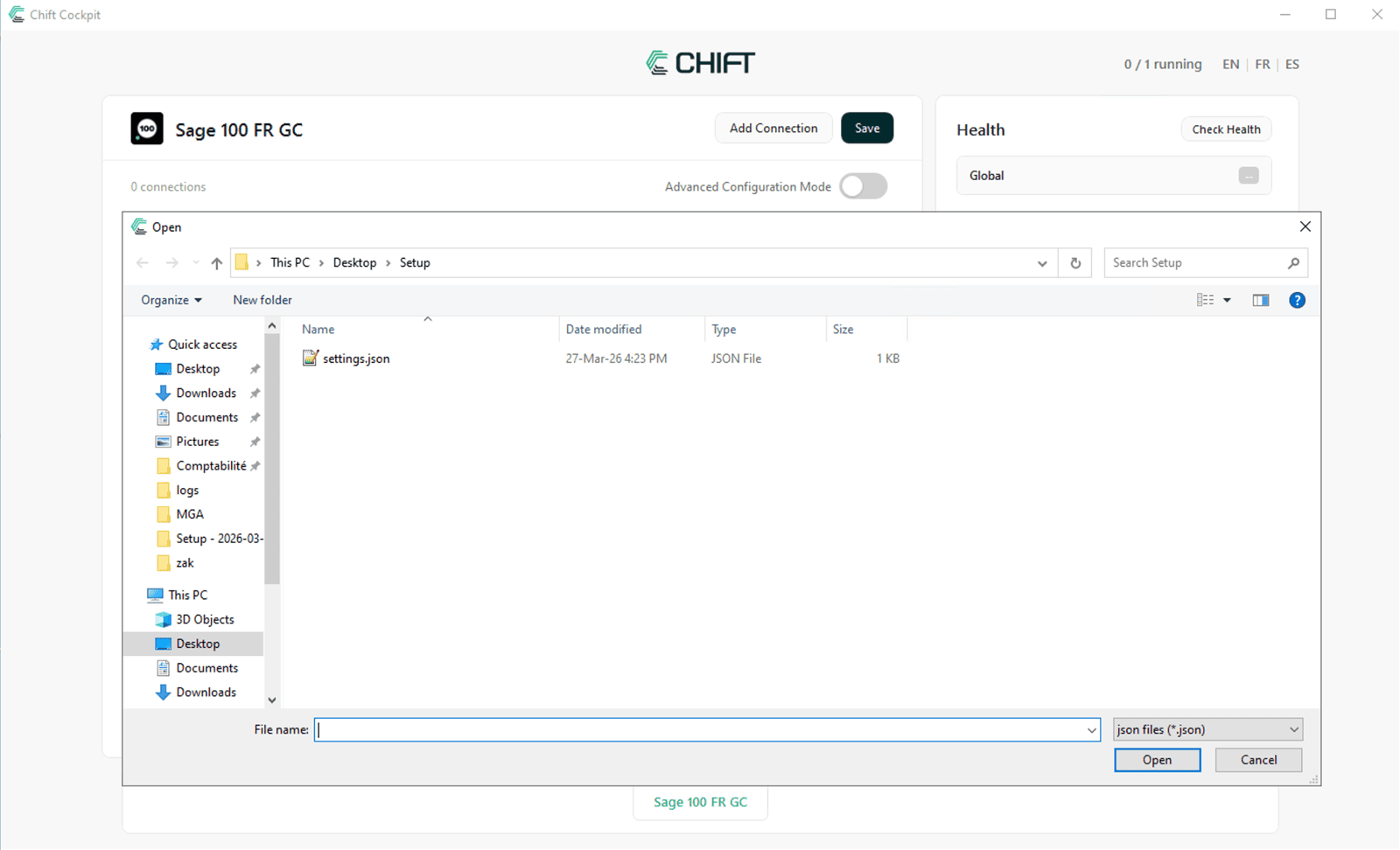Click Add Connection button
The width and height of the screenshot is (1400, 850).
coord(773,129)
